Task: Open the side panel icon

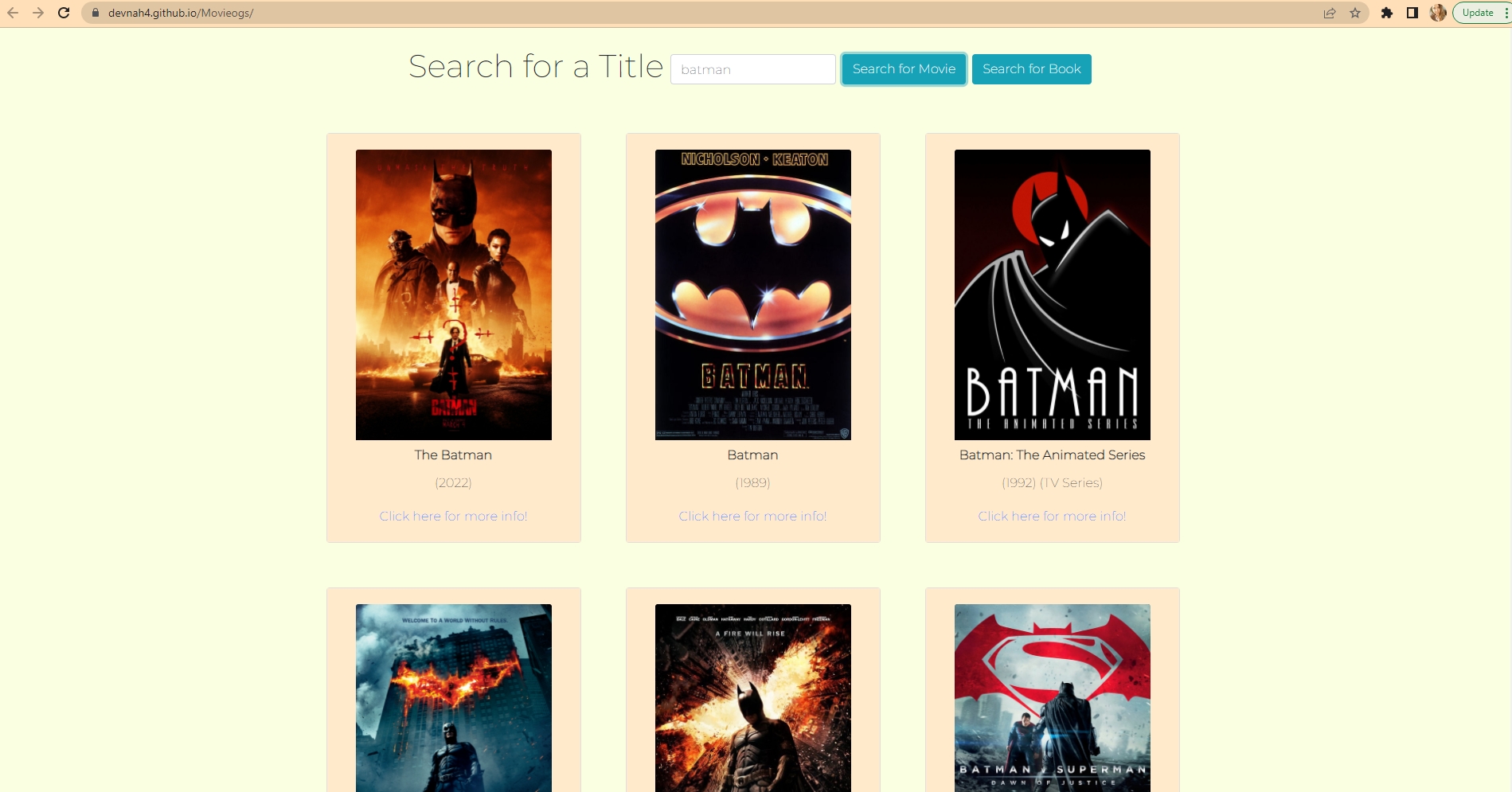Action: (x=1412, y=13)
